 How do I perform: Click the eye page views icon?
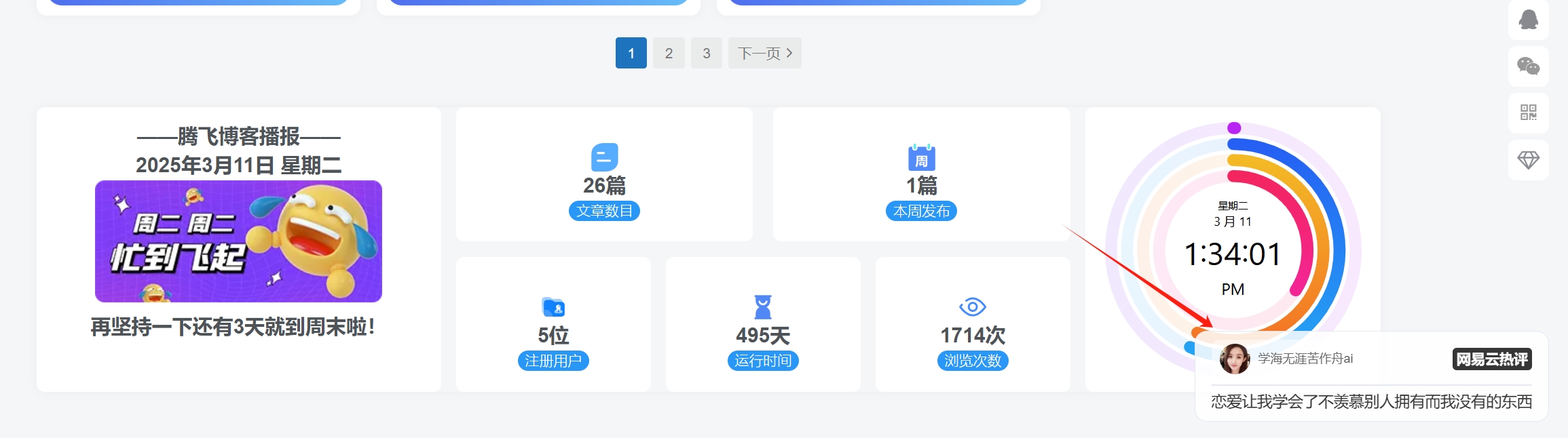[972, 307]
